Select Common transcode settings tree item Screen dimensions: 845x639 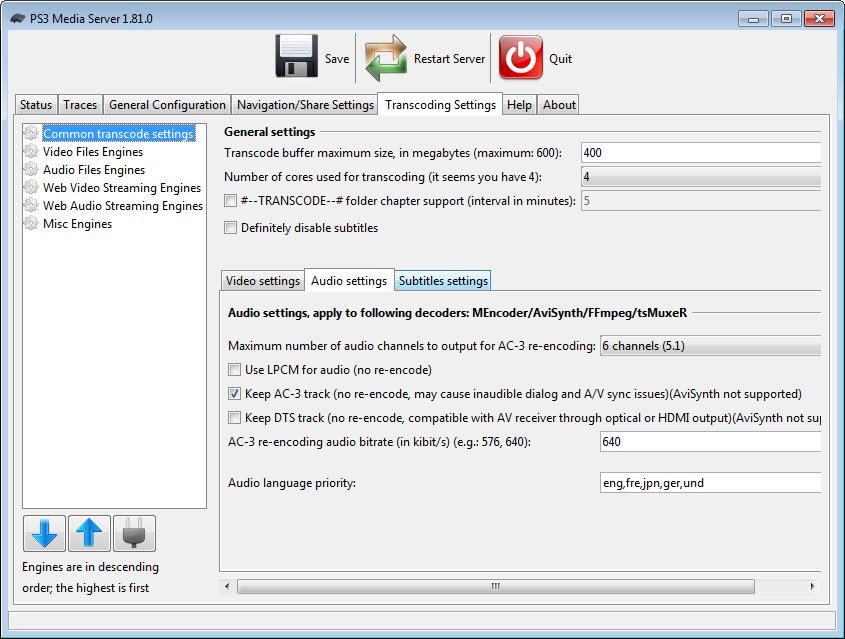119,134
